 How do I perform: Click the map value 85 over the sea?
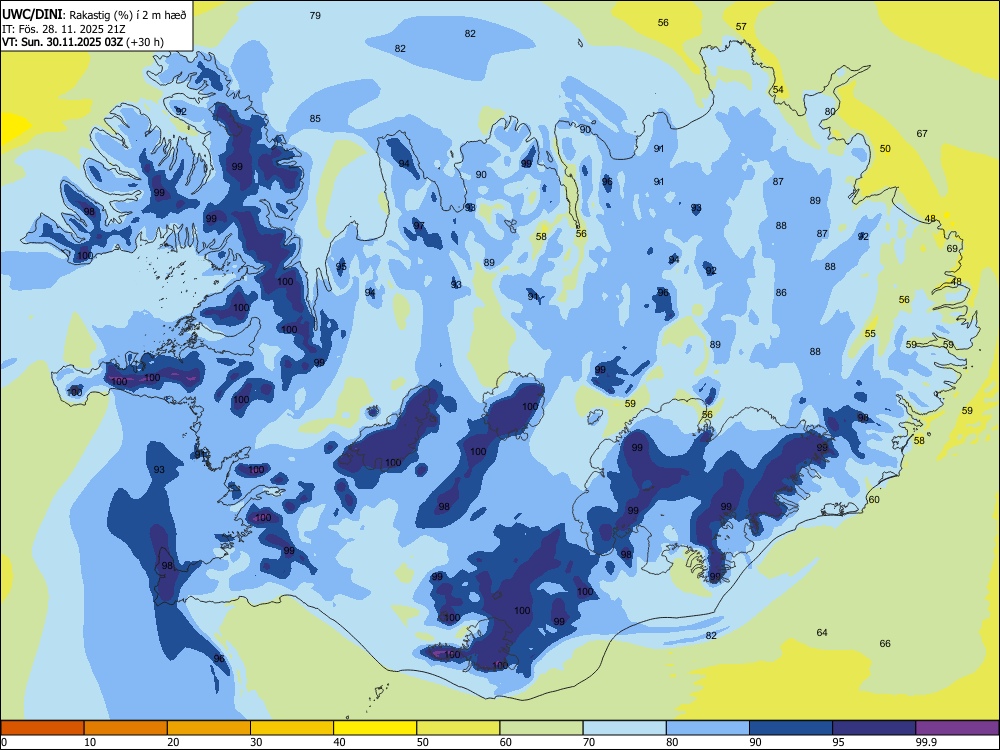coord(315,119)
